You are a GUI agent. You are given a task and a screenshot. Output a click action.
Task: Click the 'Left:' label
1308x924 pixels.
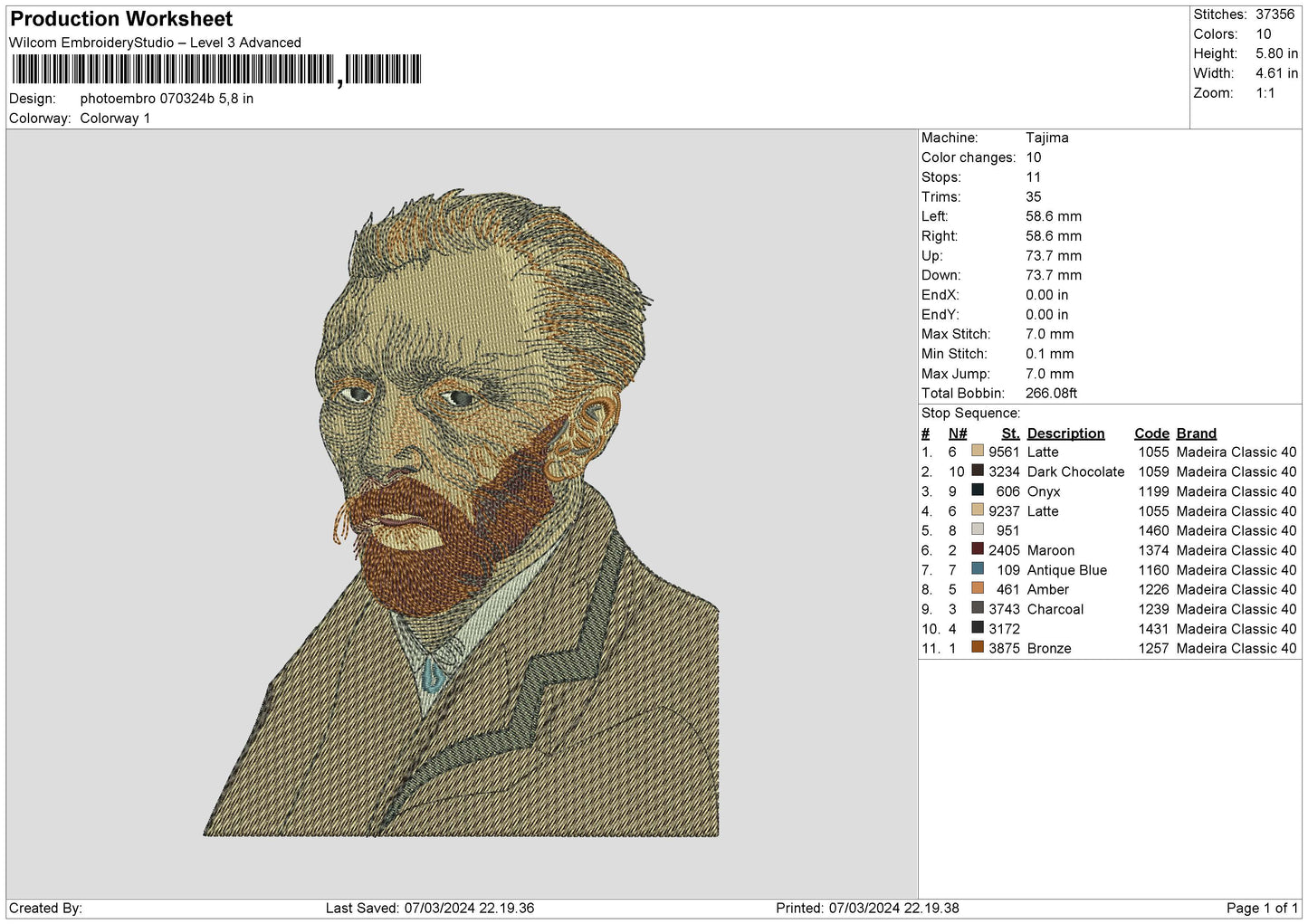(935, 216)
